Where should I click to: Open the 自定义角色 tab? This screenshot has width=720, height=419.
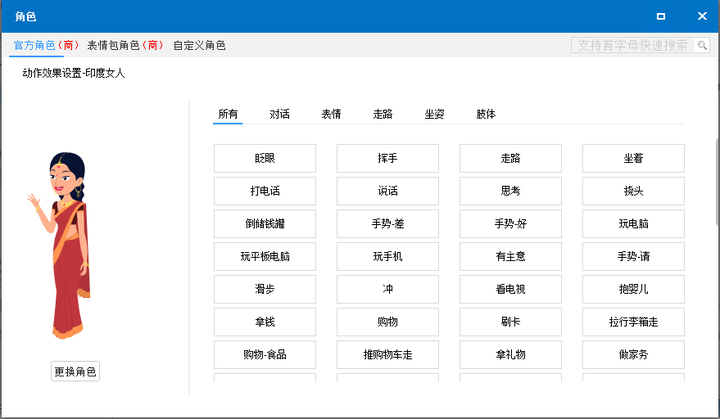[x=199, y=45]
